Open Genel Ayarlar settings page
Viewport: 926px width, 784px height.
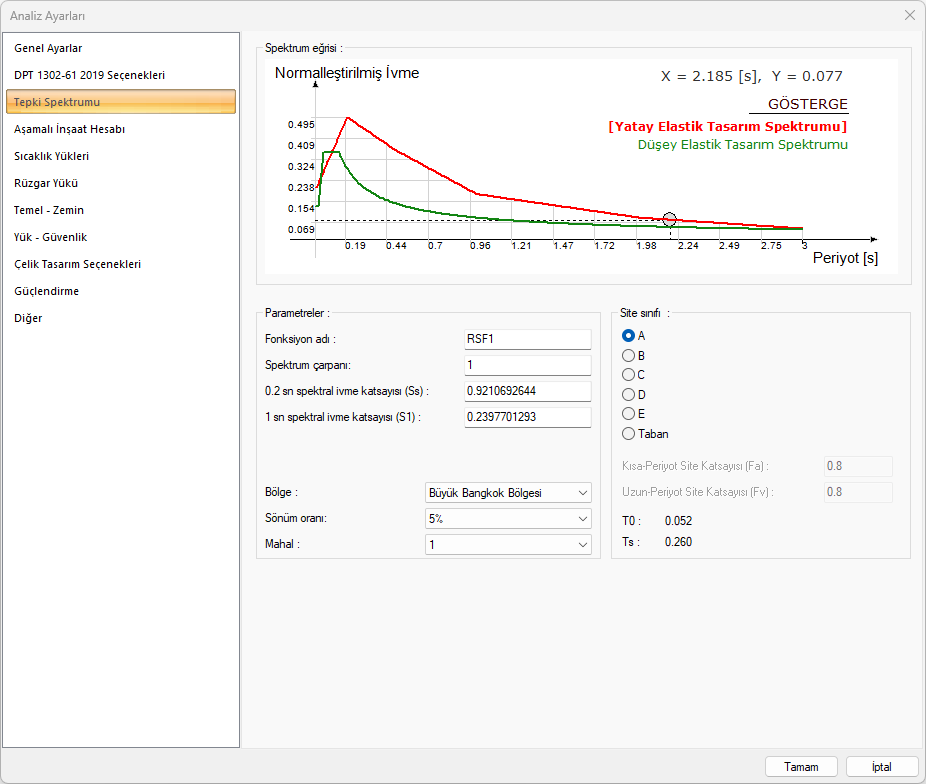coord(48,48)
